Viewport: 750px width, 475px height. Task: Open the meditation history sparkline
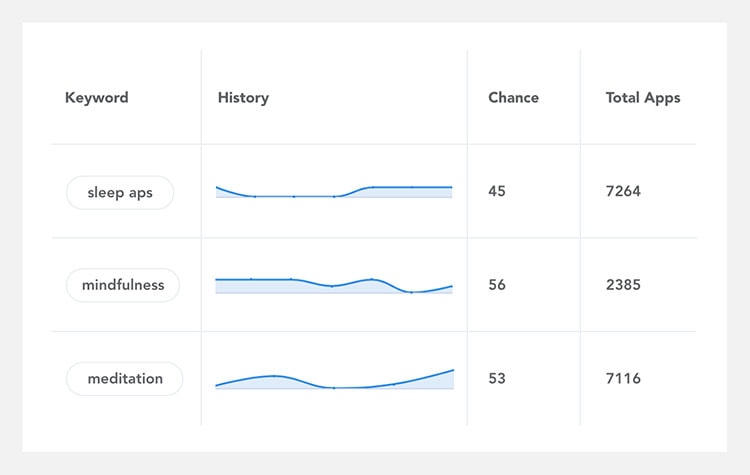(334, 379)
